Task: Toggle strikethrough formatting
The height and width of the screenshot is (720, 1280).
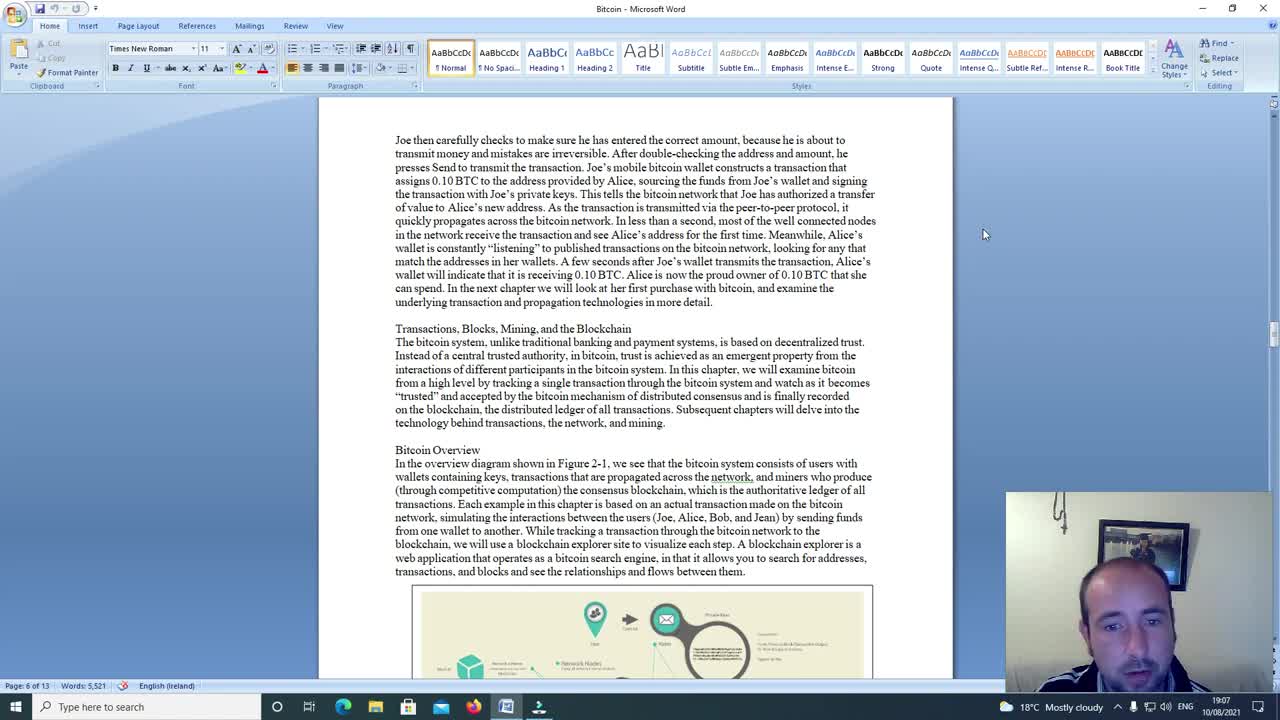Action: tap(170, 68)
